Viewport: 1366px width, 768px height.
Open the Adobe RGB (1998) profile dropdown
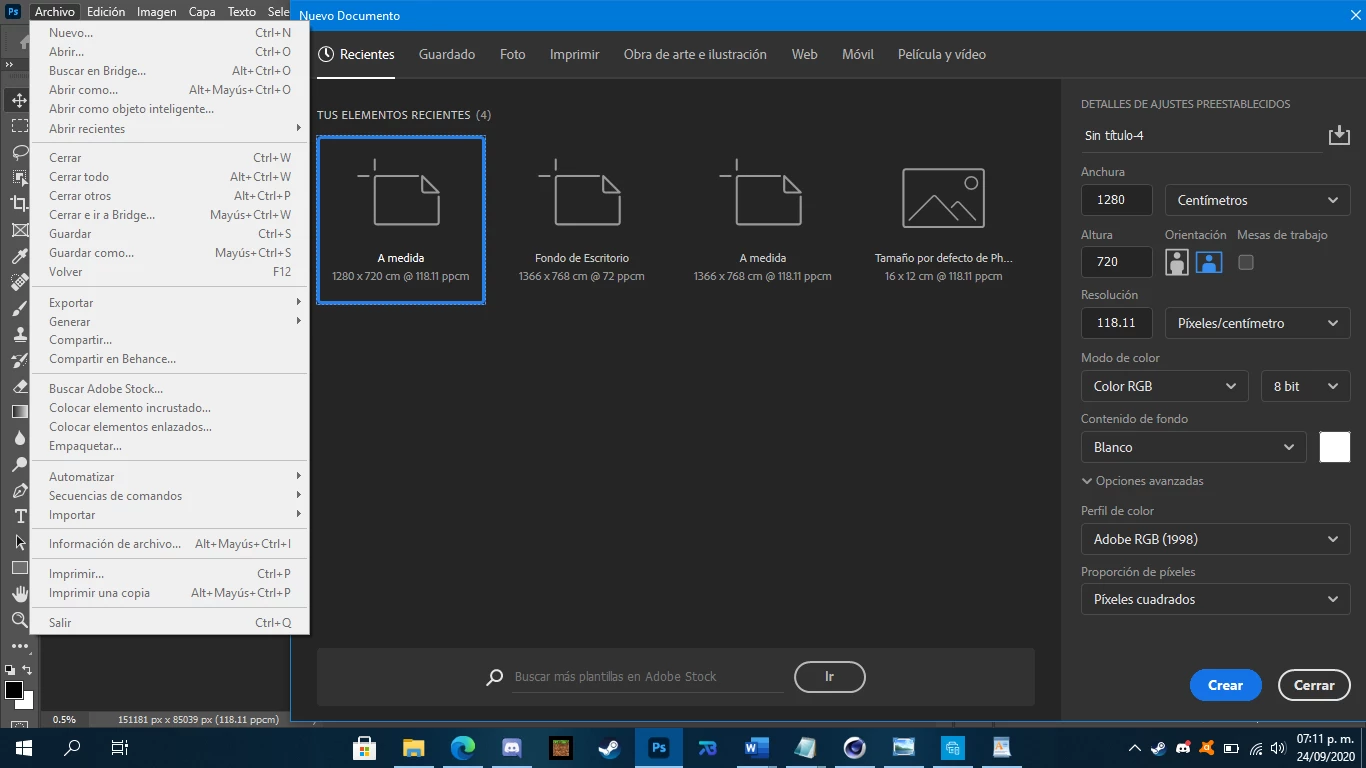[x=1215, y=539]
